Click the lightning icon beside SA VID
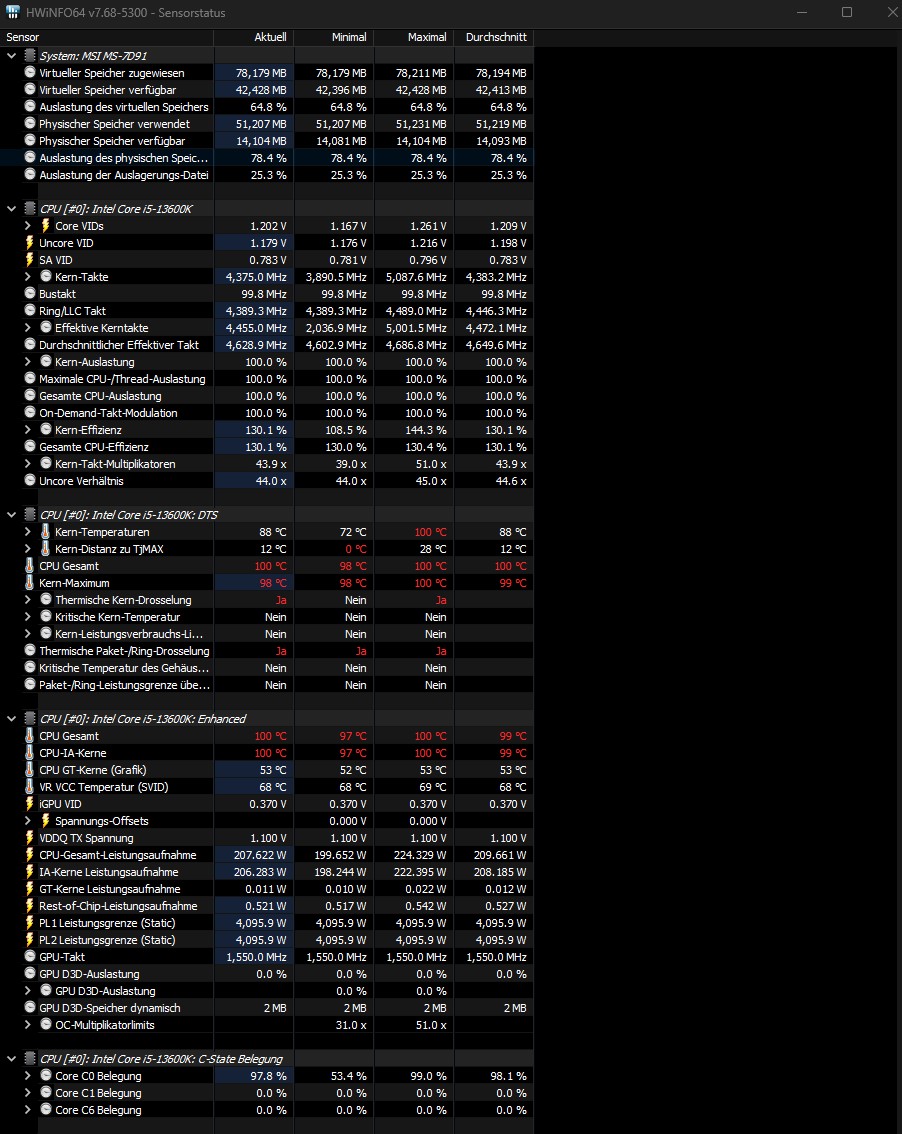902x1134 pixels. tap(30, 260)
